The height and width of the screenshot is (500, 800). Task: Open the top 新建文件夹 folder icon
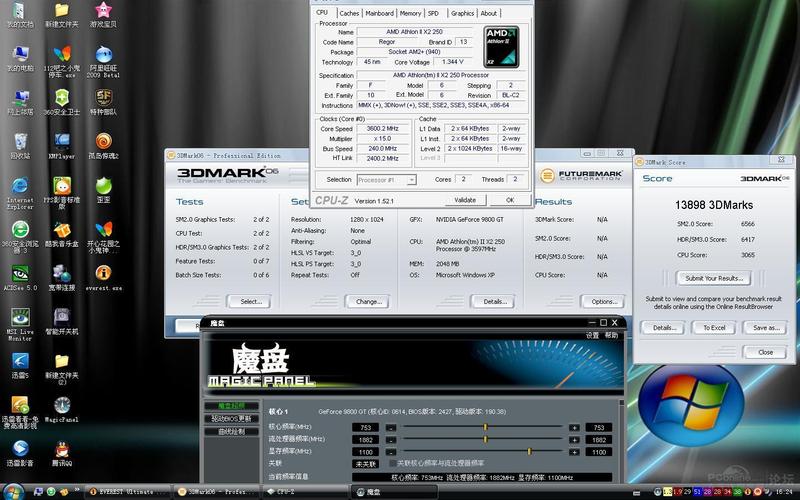click(62, 14)
